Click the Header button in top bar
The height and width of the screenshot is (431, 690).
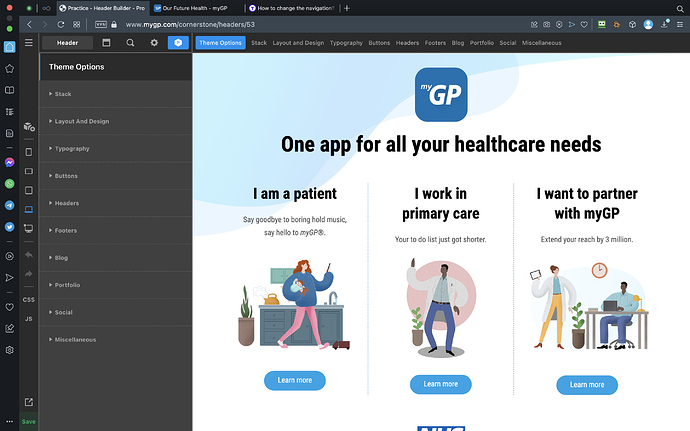[x=67, y=43]
